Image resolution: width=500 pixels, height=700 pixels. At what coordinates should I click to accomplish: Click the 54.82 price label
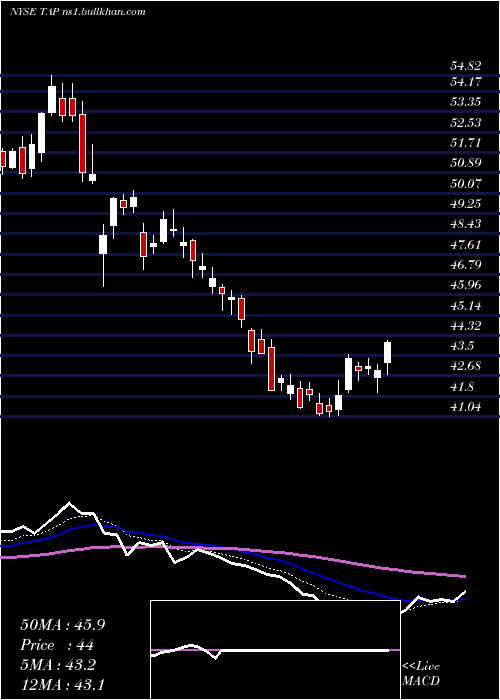pos(465,67)
